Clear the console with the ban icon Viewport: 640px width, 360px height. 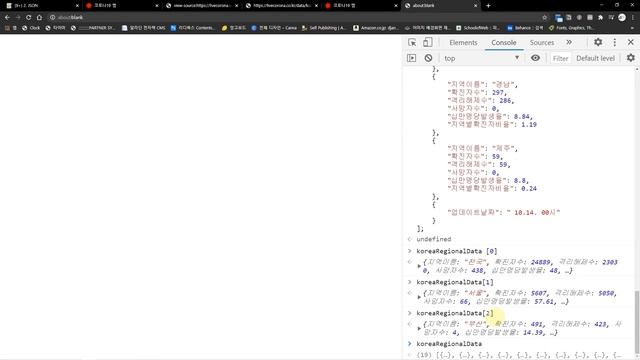428,58
